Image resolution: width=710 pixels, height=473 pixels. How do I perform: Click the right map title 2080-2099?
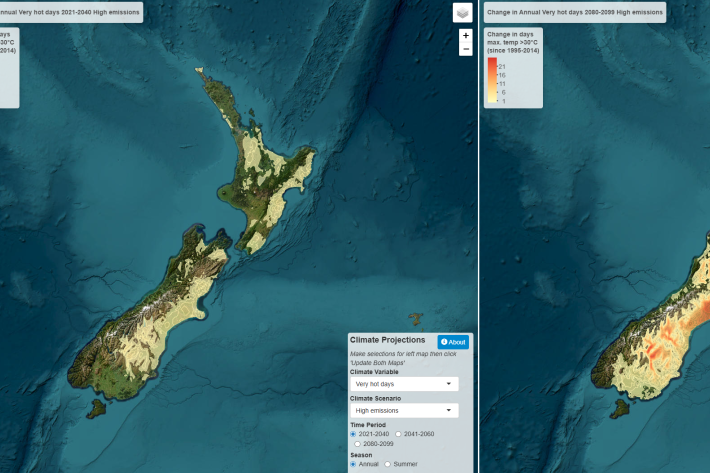point(575,12)
